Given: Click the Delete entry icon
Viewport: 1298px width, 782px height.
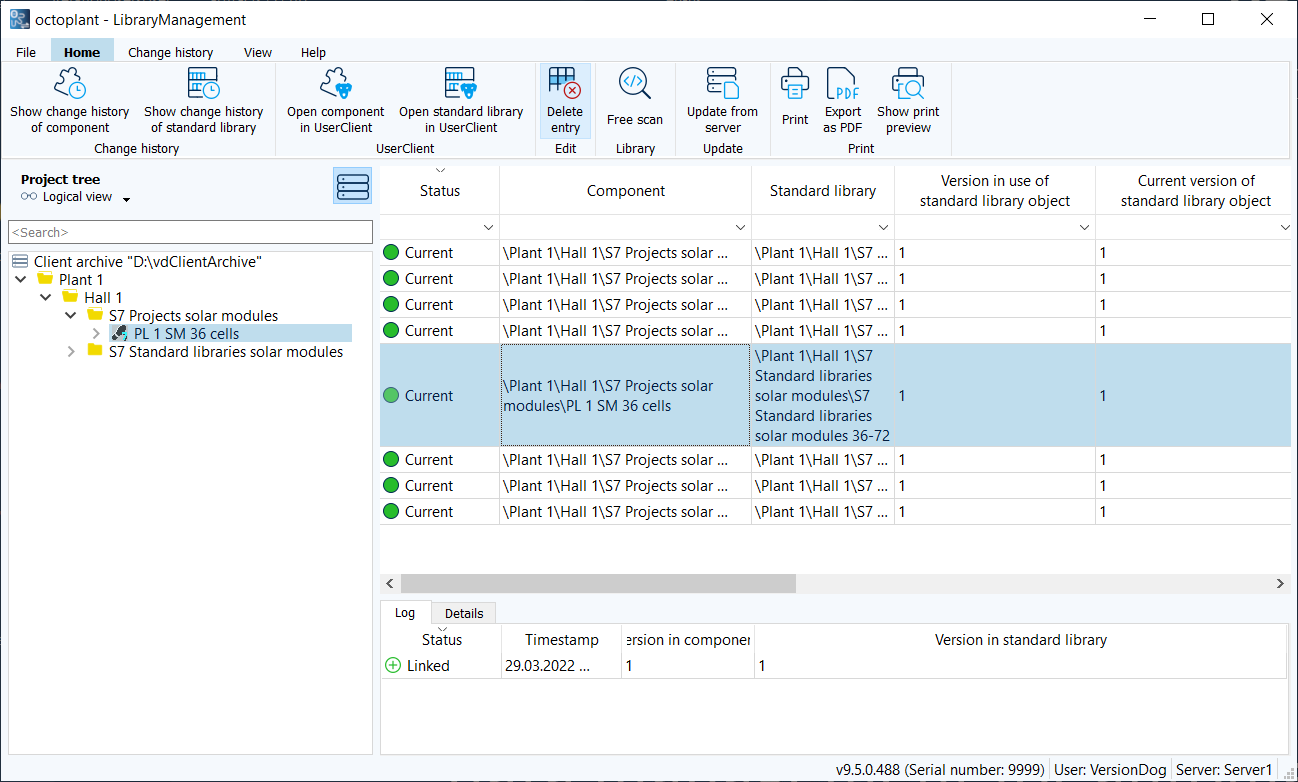Looking at the screenshot, I should 564,84.
